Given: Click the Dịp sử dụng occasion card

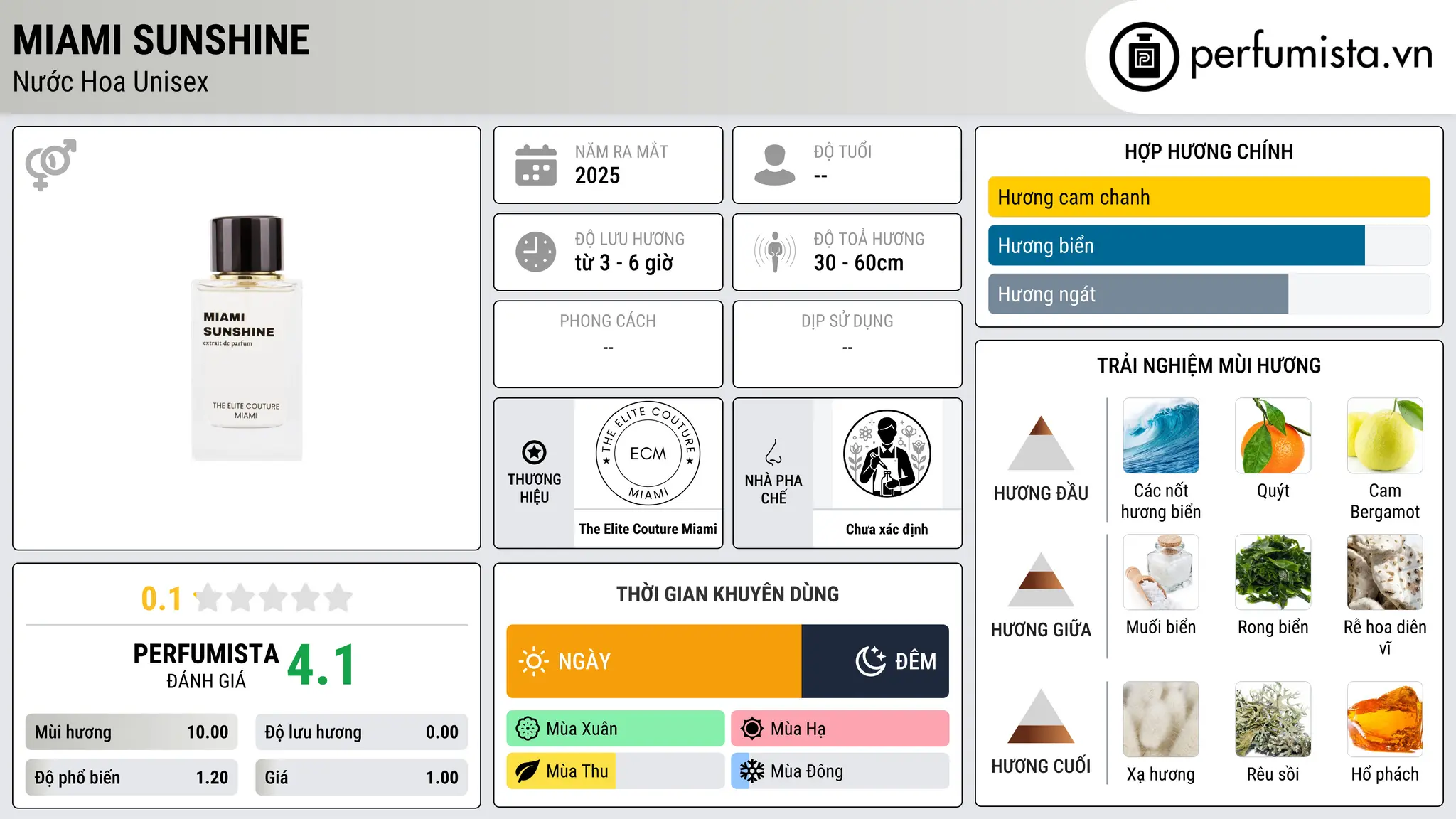Looking at the screenshot, I should click(x=847, y=344).
